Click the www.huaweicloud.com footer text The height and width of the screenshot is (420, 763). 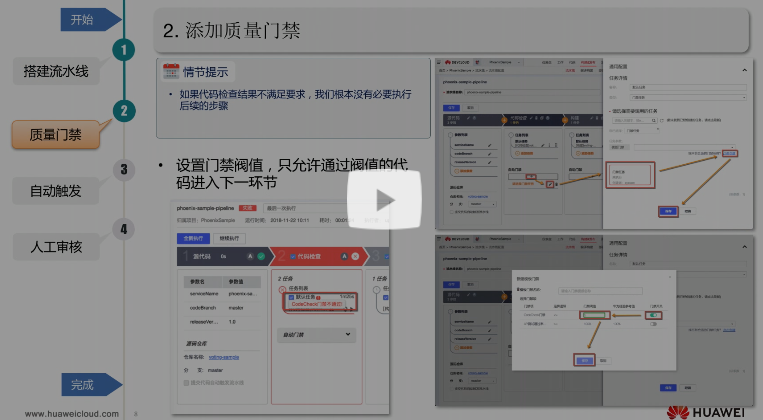72,414
